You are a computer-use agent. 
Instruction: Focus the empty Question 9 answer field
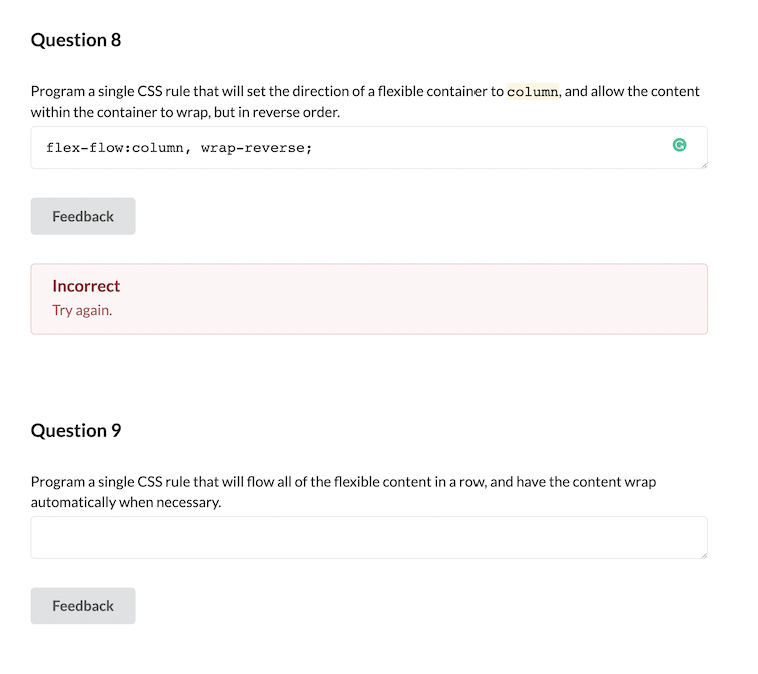(368, 537)
